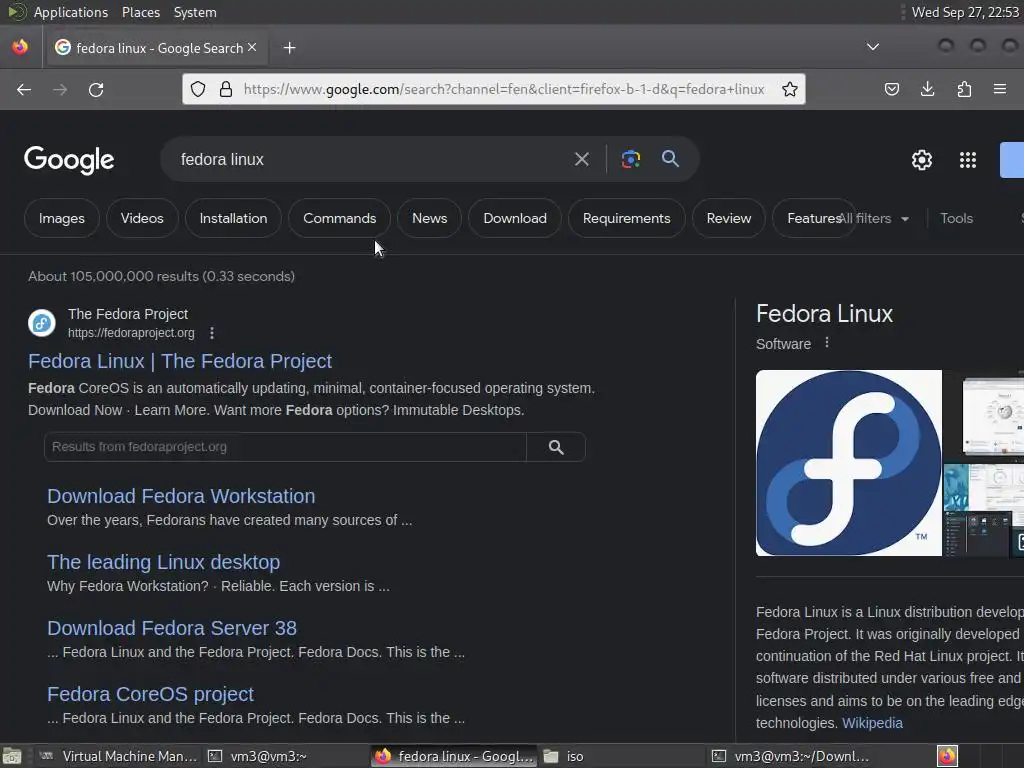Select the Download filter chip

pos(515,218)
